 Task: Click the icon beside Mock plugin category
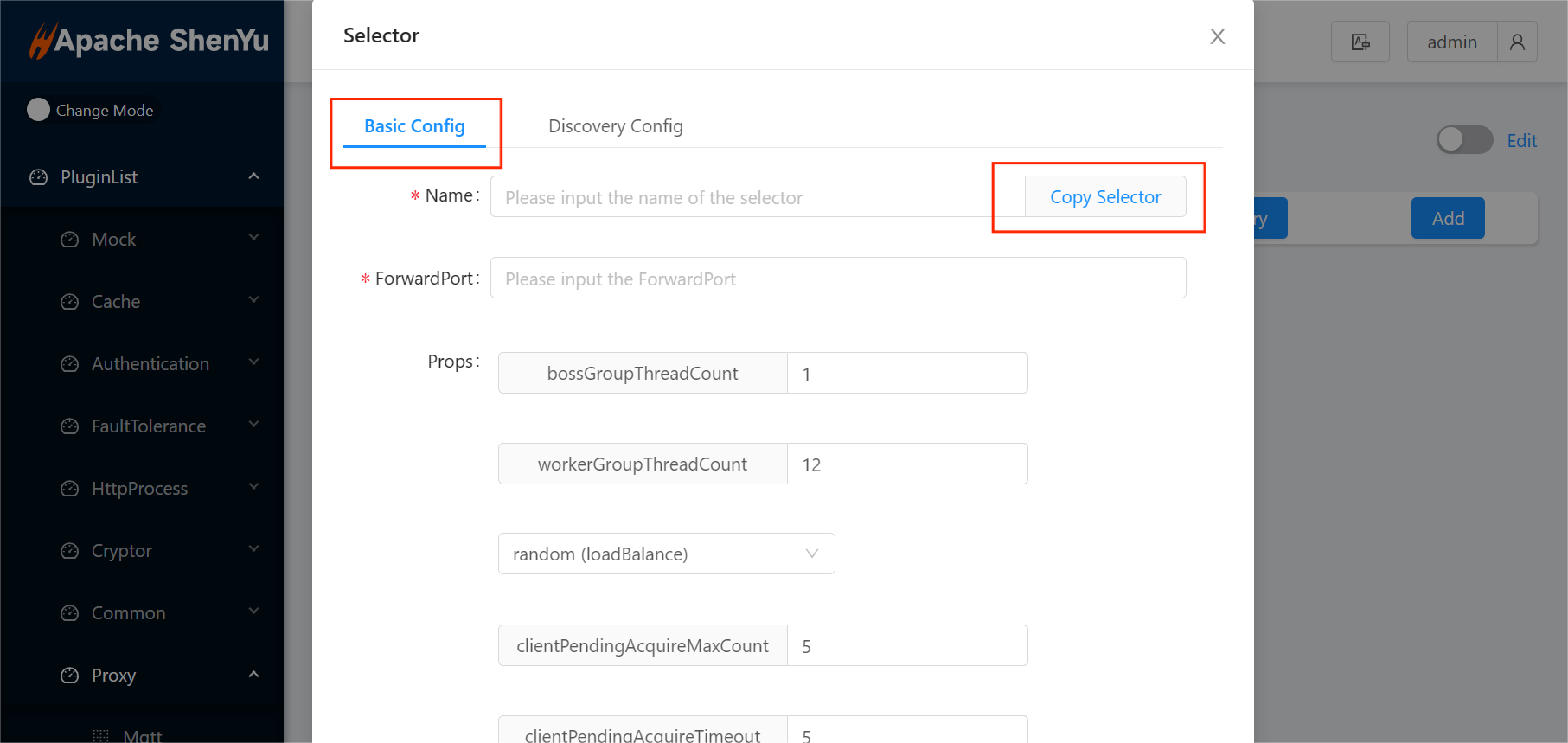pyautogui.click(x=70, y=240)
